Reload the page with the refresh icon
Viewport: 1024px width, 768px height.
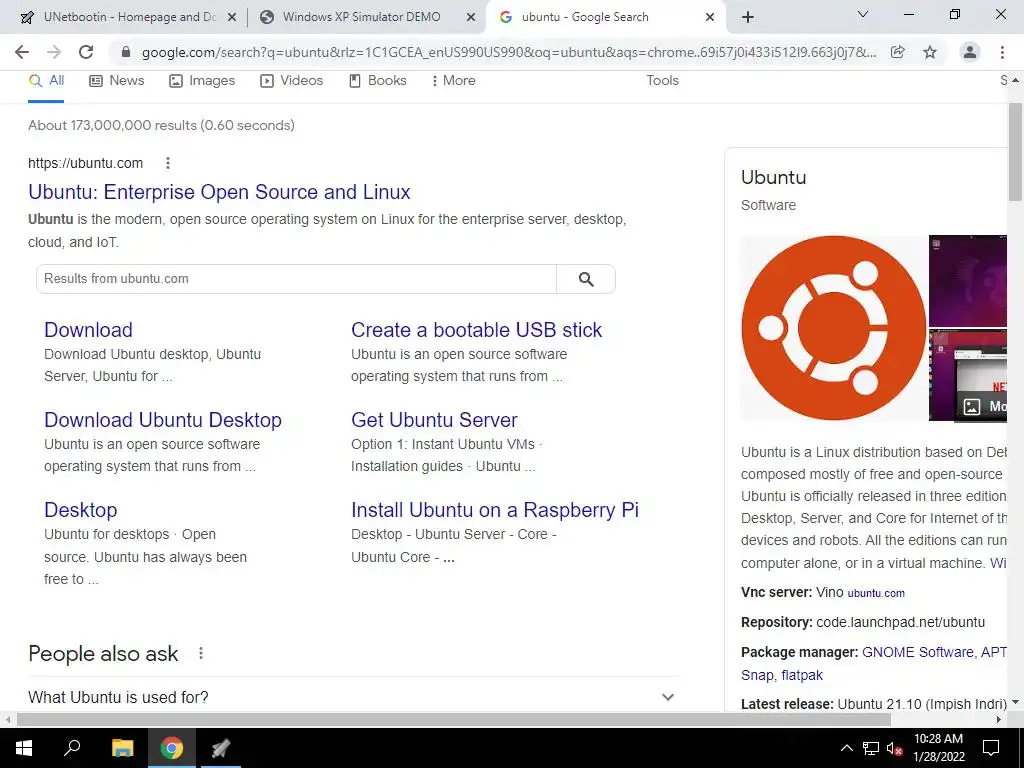86,52
